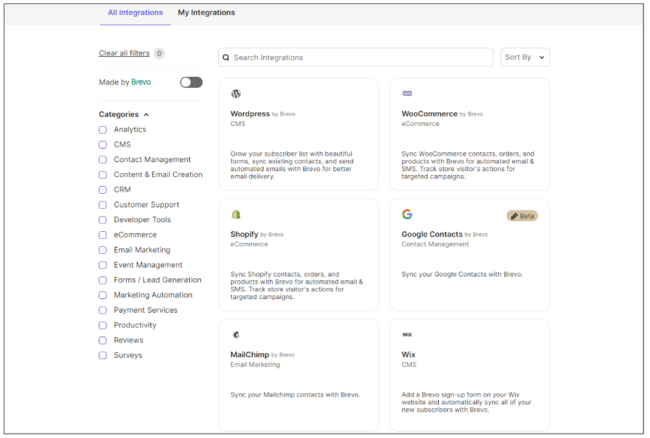This screenshot has height=438, width=650.
Task: Focus the Search Integrations input field
Action: pos(360,58)
